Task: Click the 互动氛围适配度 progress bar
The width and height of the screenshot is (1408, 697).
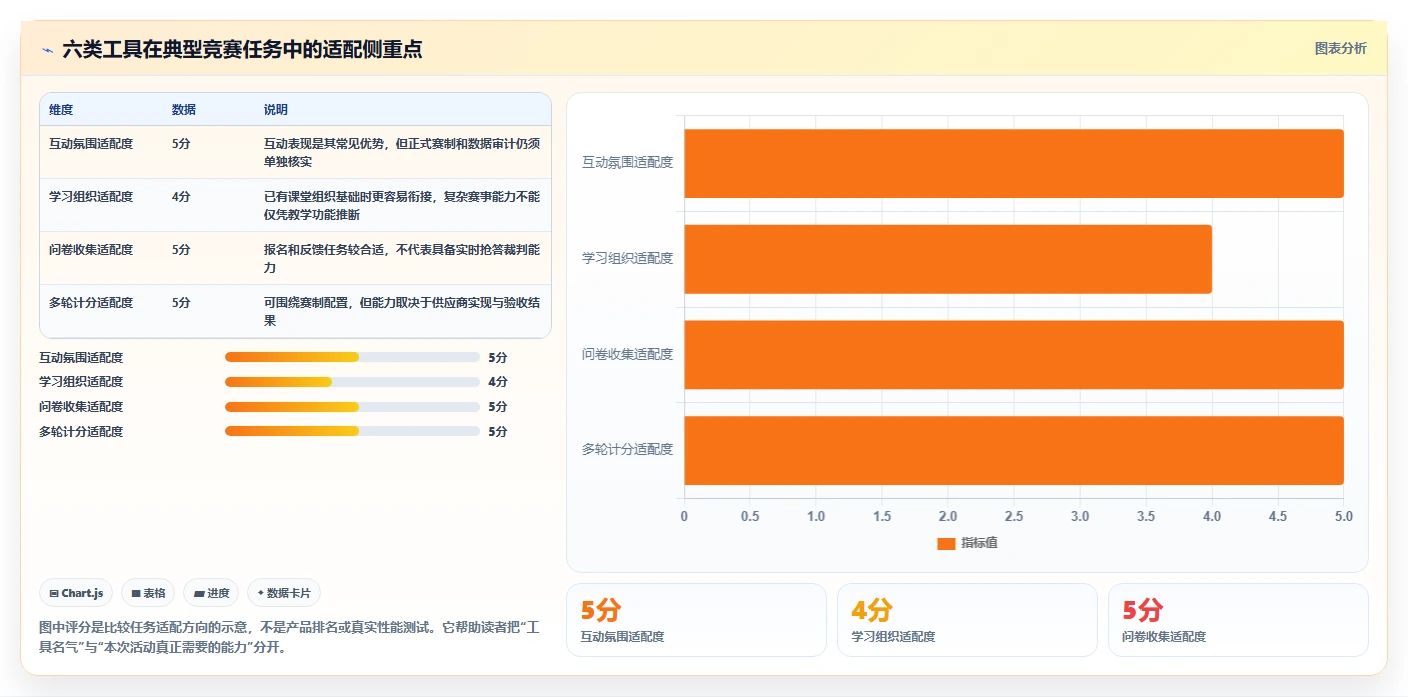Action: pos(352,357)
